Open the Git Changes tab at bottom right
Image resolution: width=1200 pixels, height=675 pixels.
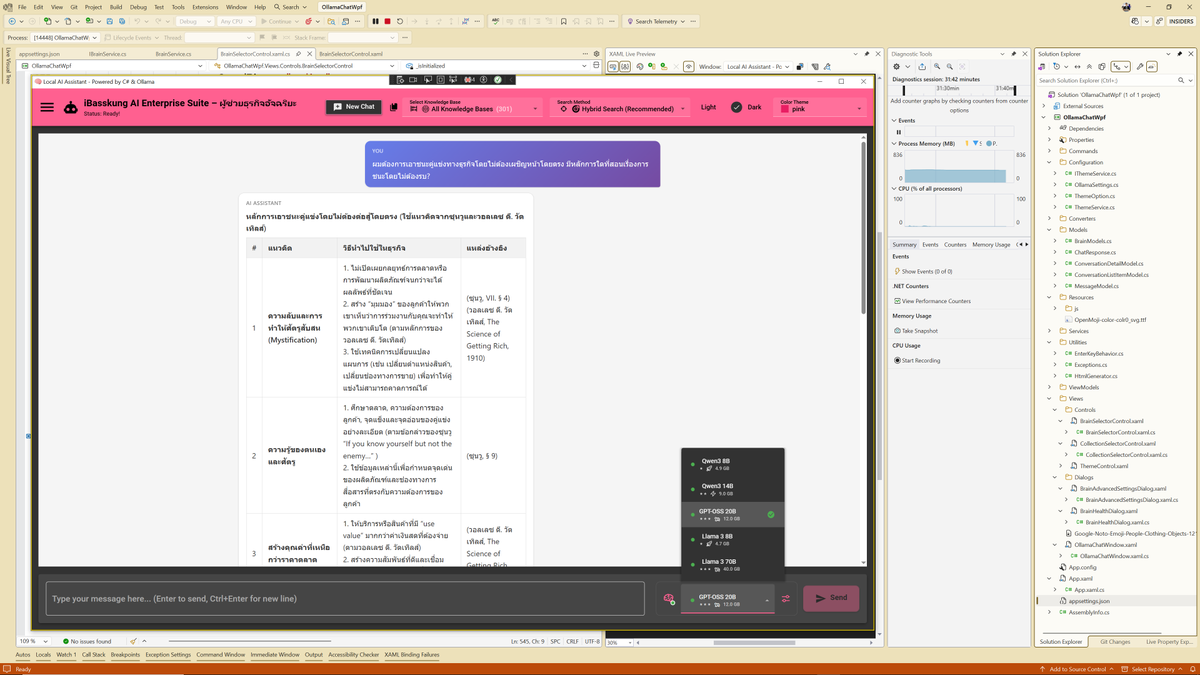(x=1115, y=642)
